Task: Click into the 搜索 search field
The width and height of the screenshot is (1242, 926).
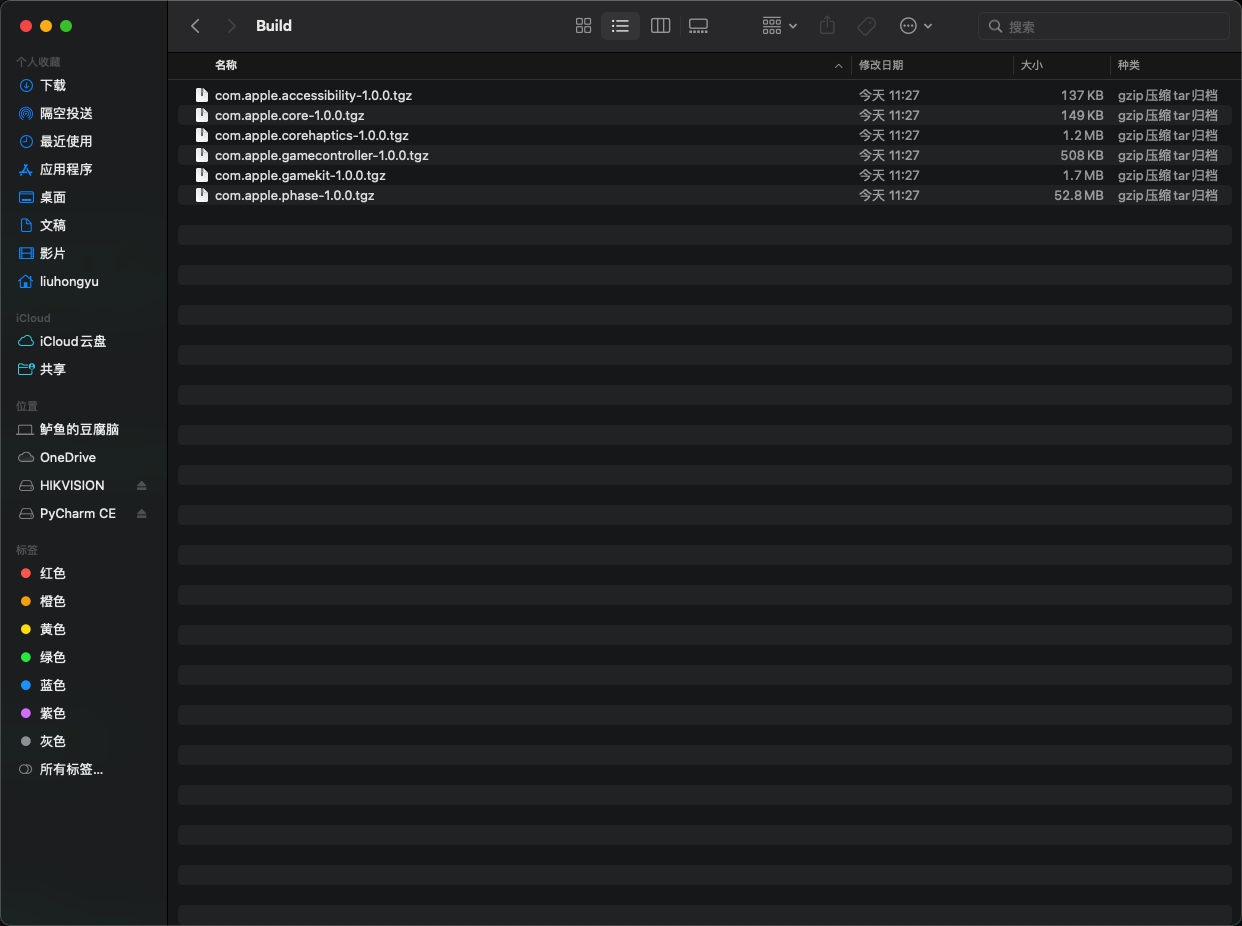Action: tap(1103, 26)
